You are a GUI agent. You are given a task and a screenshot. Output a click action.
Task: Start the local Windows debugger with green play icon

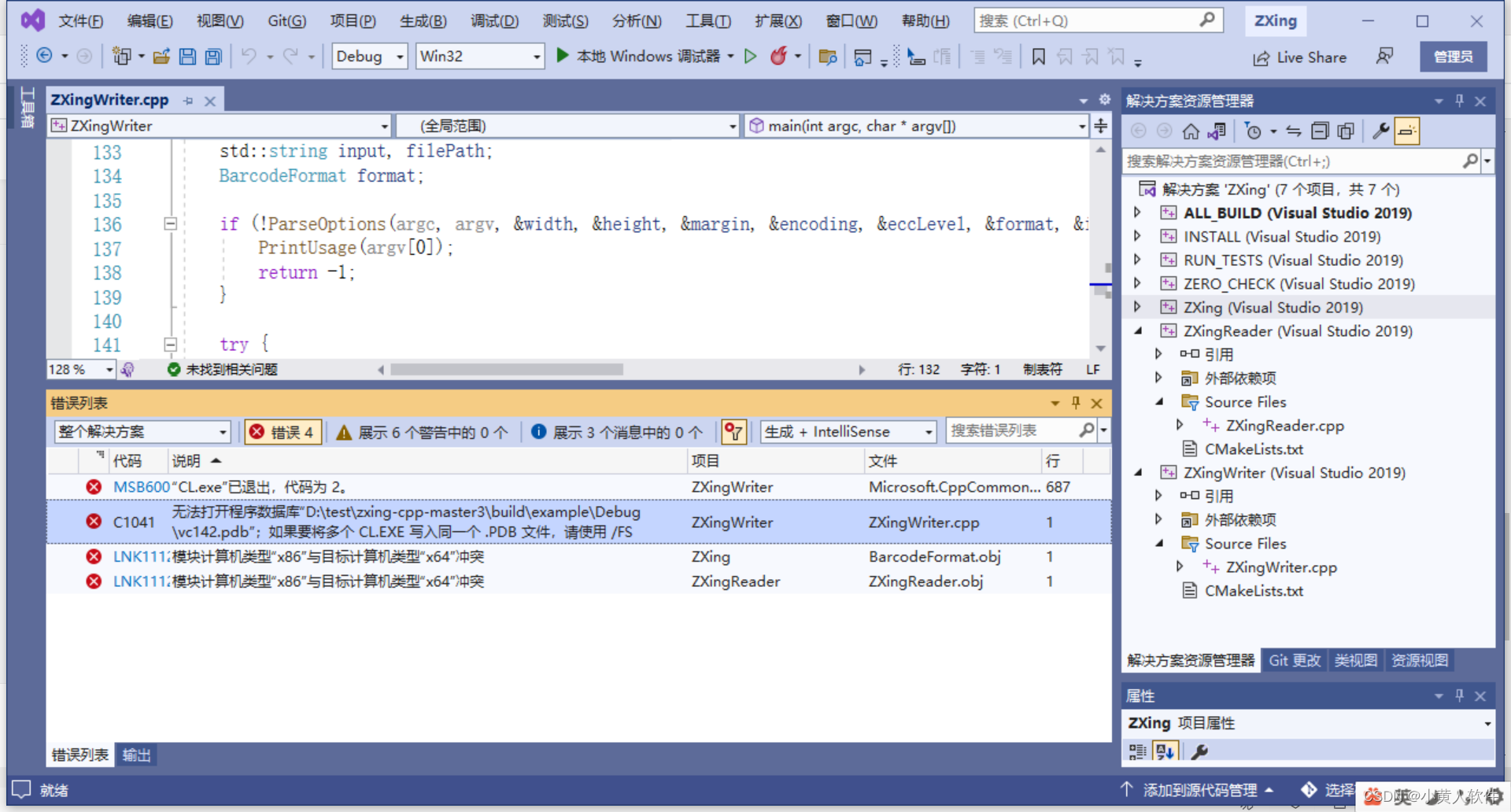(x=561, y=56)
